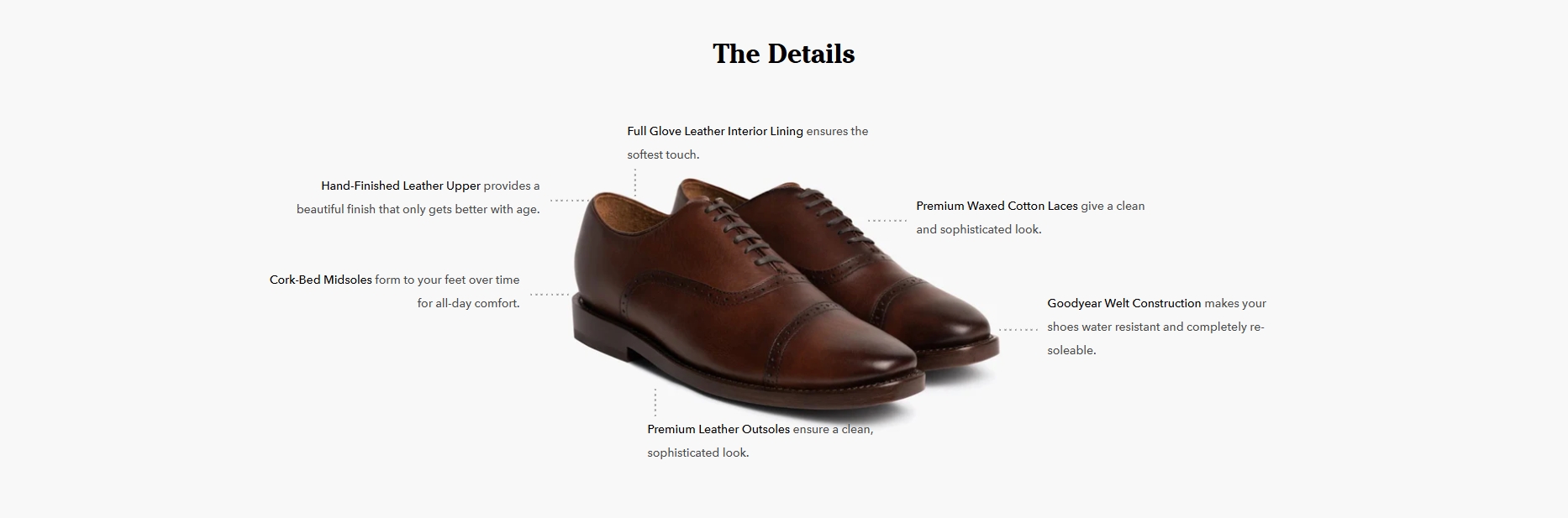Image resolution: width=1568 pixels, height=518 pixels.
Task: Click "for all-day comfort." description text
Action: (x=468, y=303)
